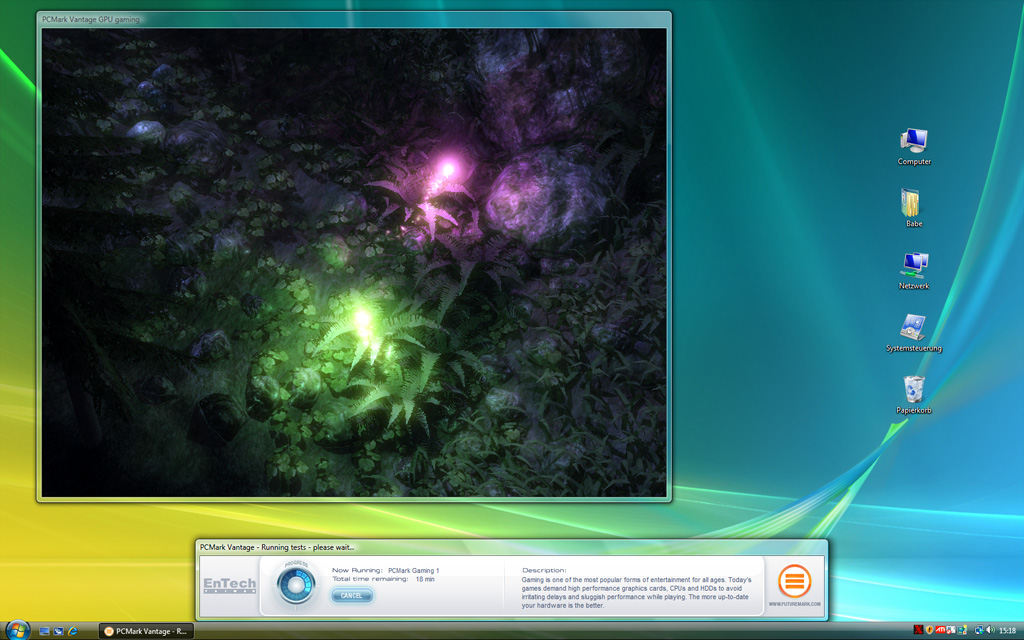The height and width of the screenshot is (640, 1024).
Task: Click the www.futuremark.com link text
Action: (795, 605)
